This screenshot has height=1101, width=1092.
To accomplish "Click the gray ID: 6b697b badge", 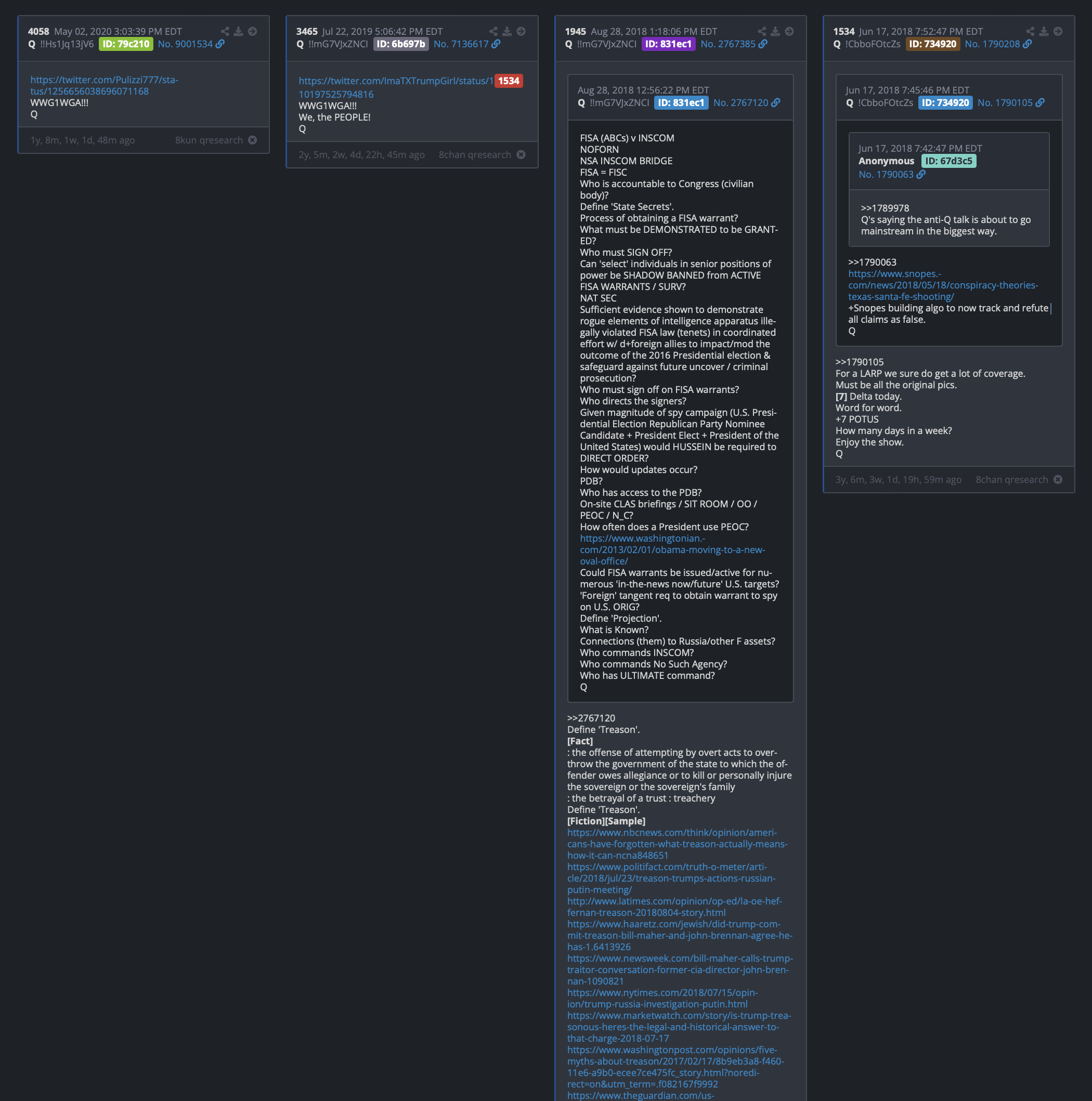I will click(401, 44).
